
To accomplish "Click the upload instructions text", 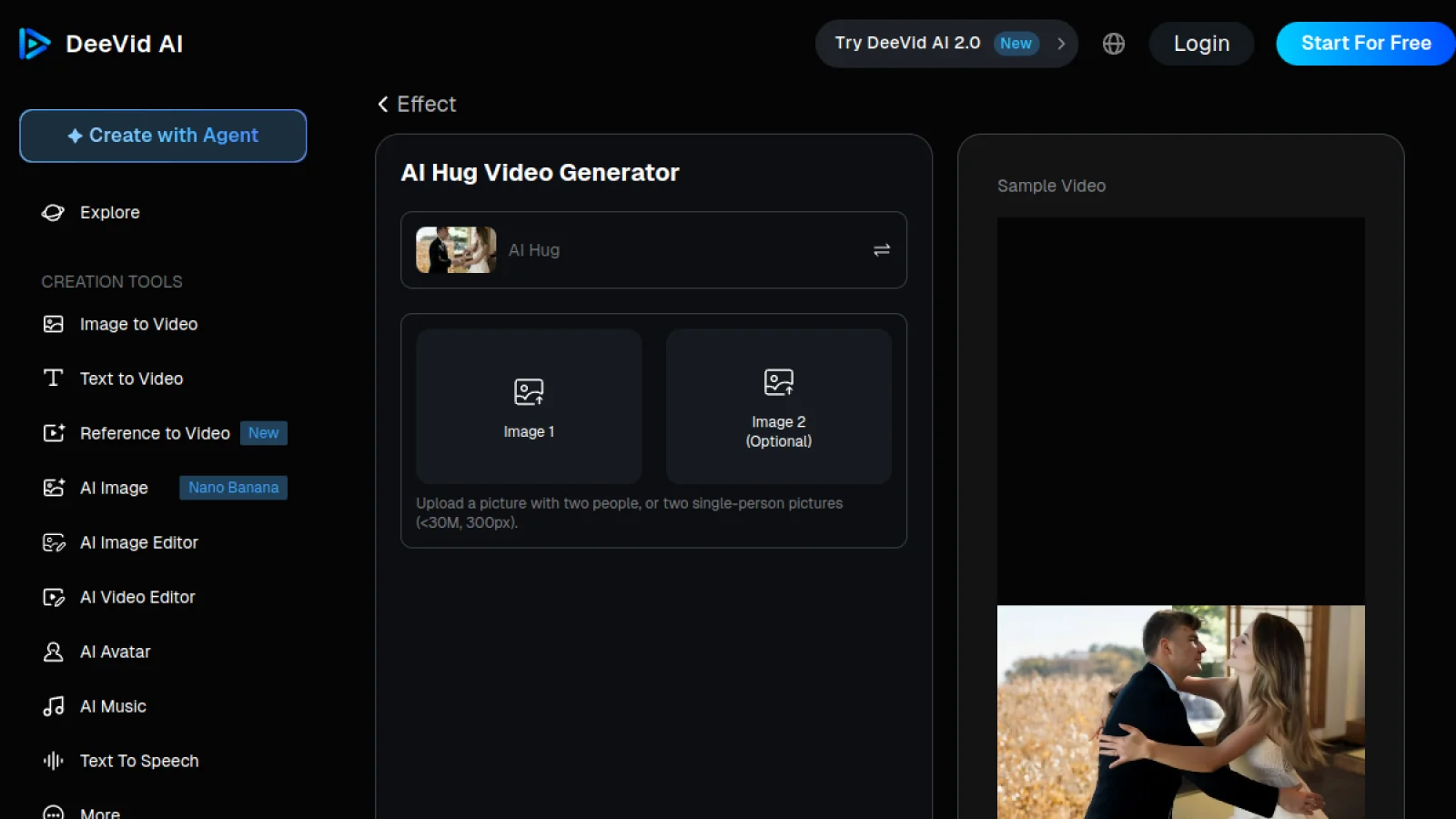I will [x=630, y=512].
